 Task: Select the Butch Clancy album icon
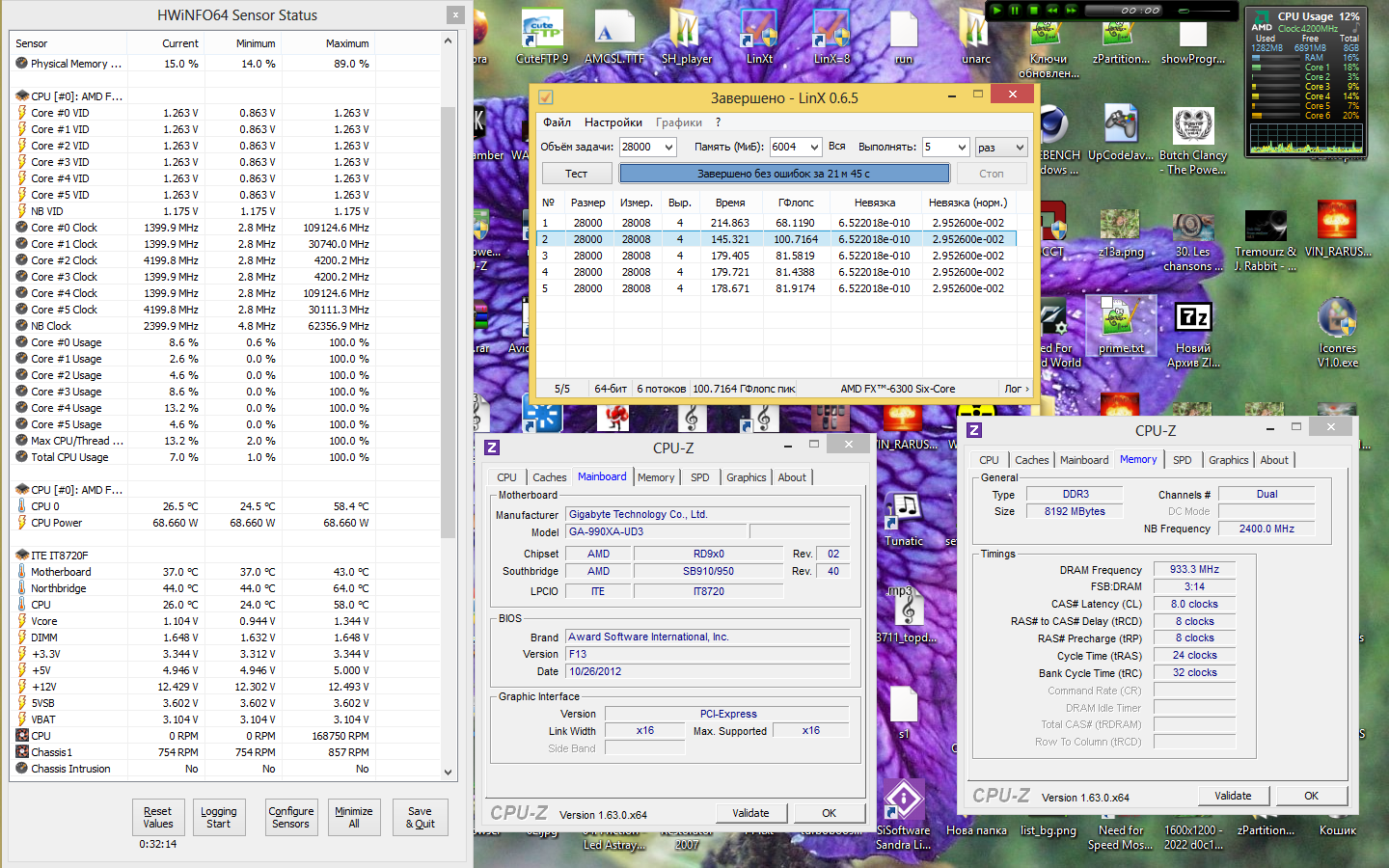tap(1193, 126)
